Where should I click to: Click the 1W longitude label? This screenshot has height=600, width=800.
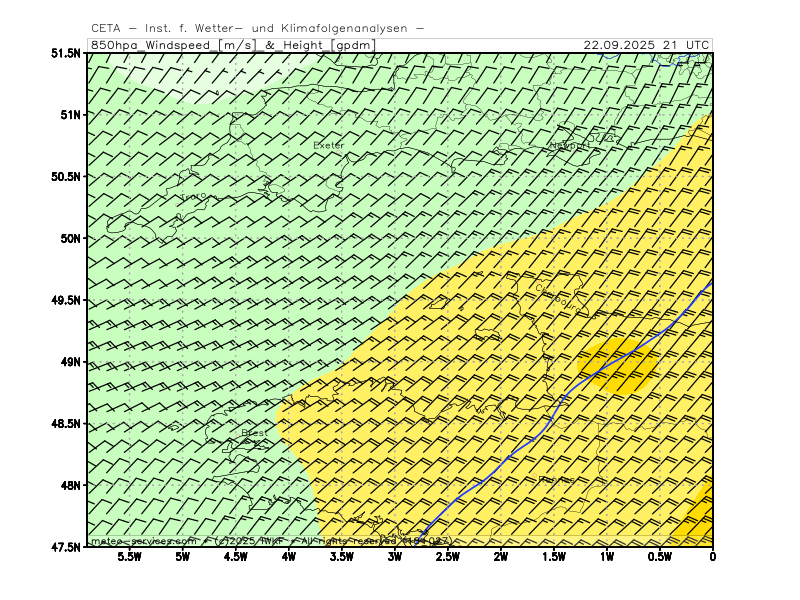point(607,557)
